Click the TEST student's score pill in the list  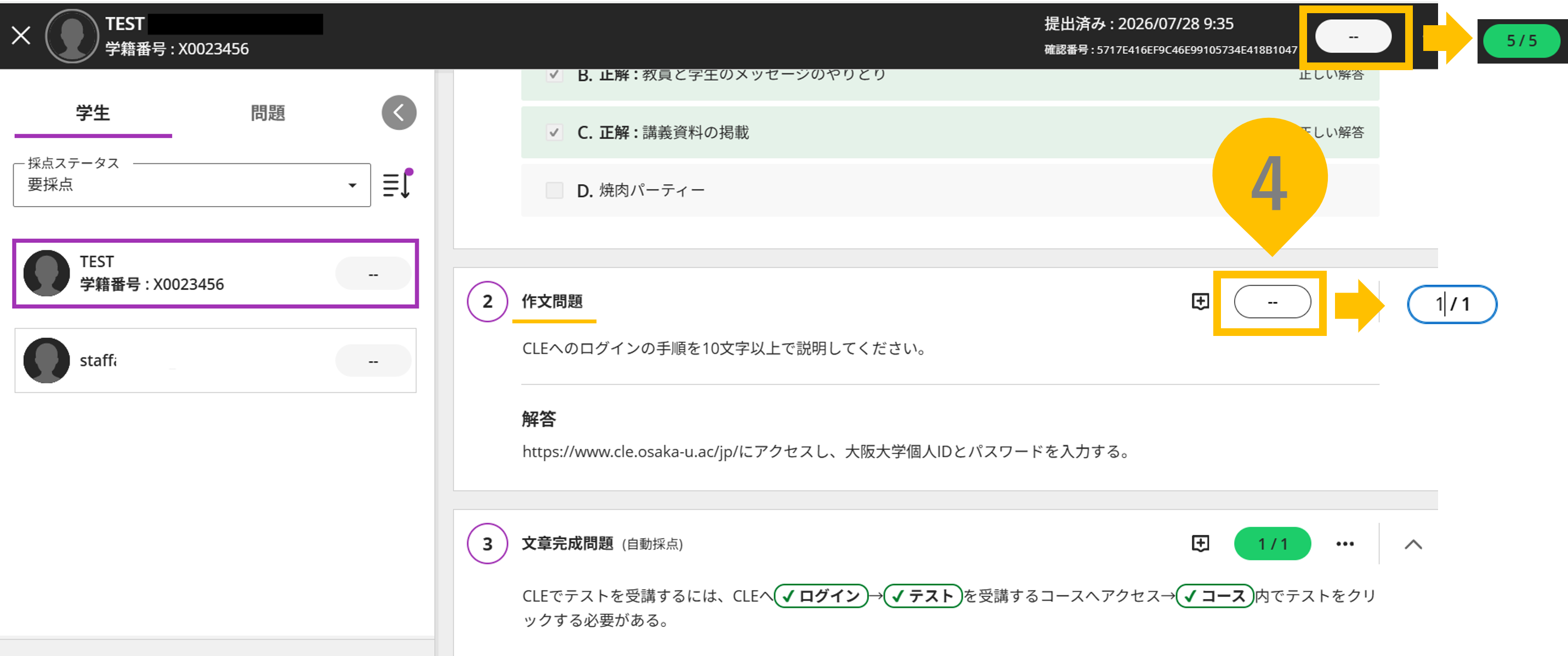click(373, 274)
